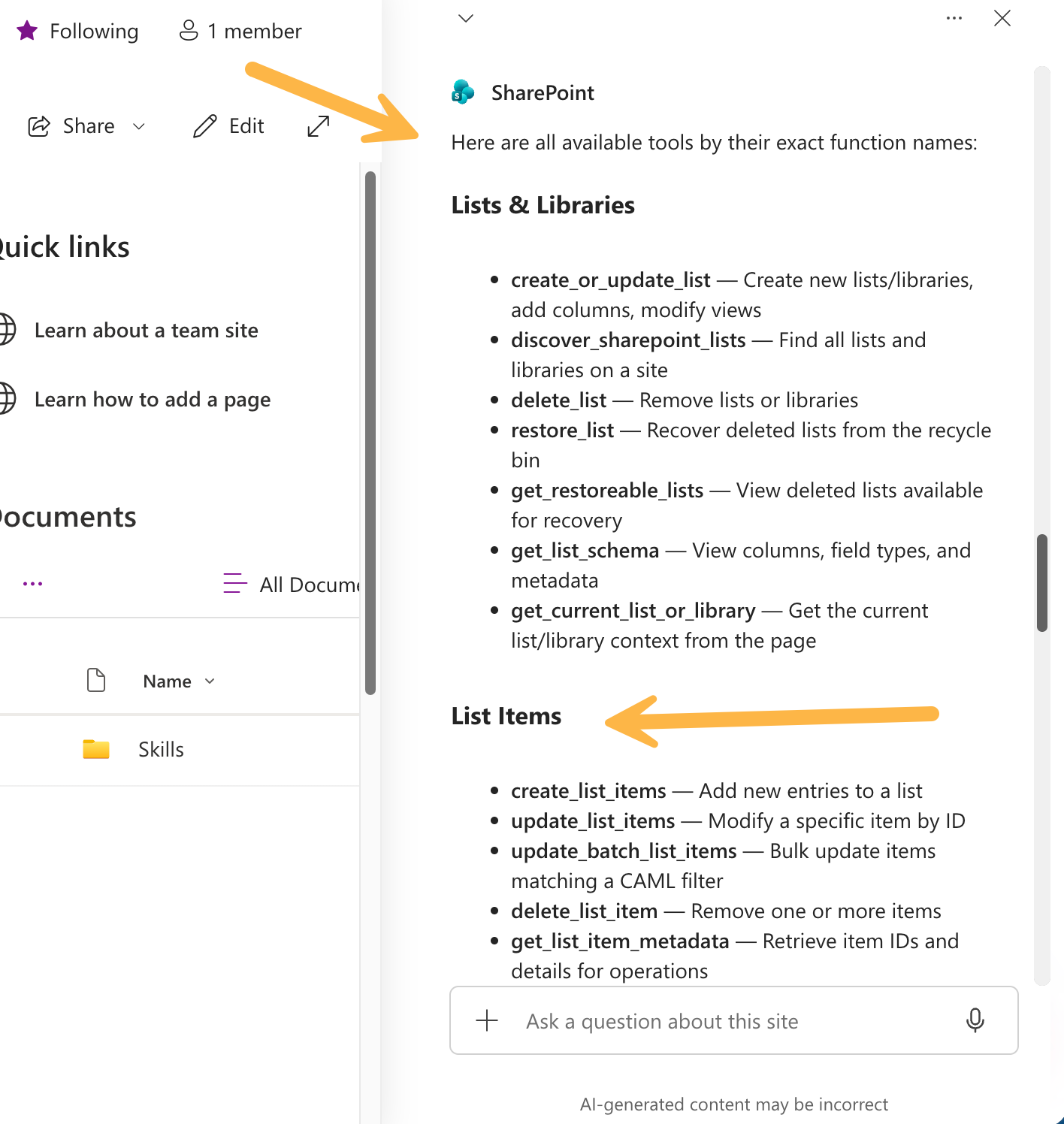Open the 1 member list
The image size is (1064, 1124).
240,31
